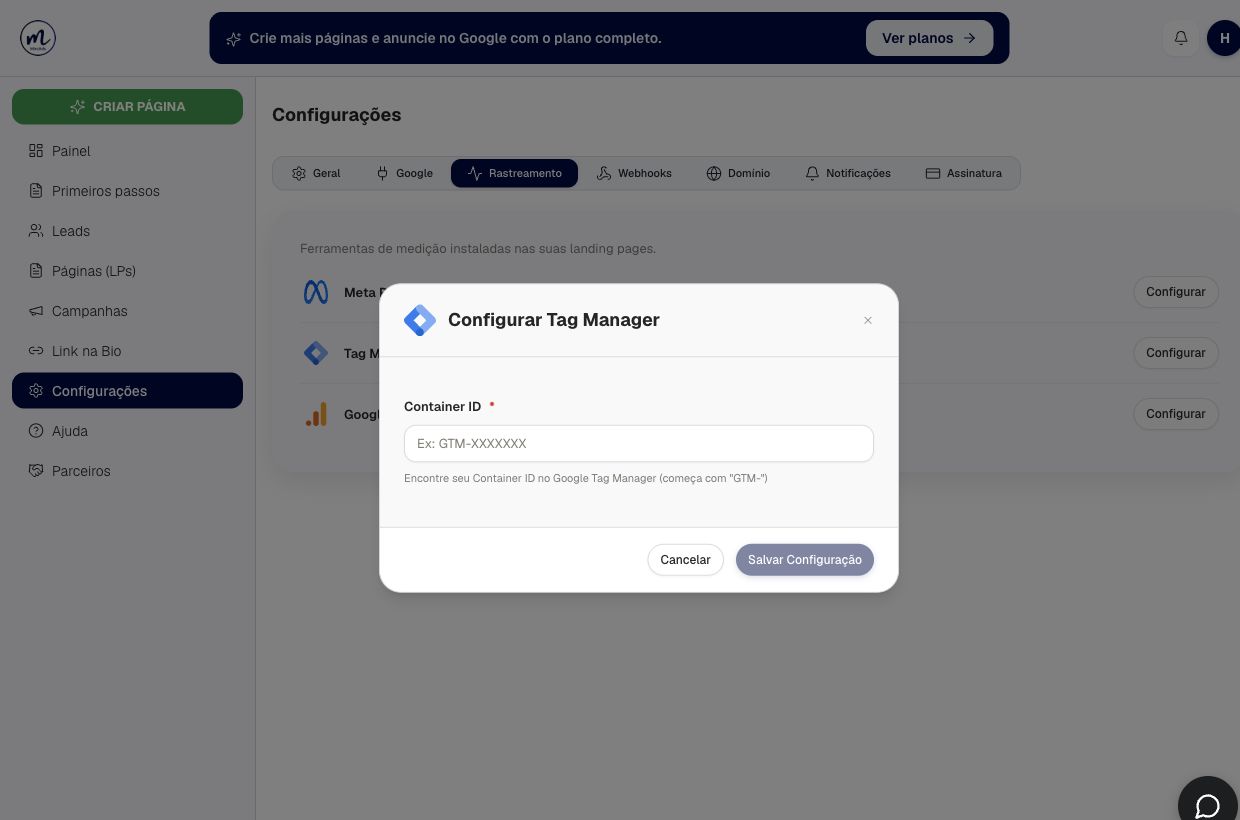Open Primeiros passos in the sidebar
This screenshot has height=820, width=1240.
[x=127, y=191]
